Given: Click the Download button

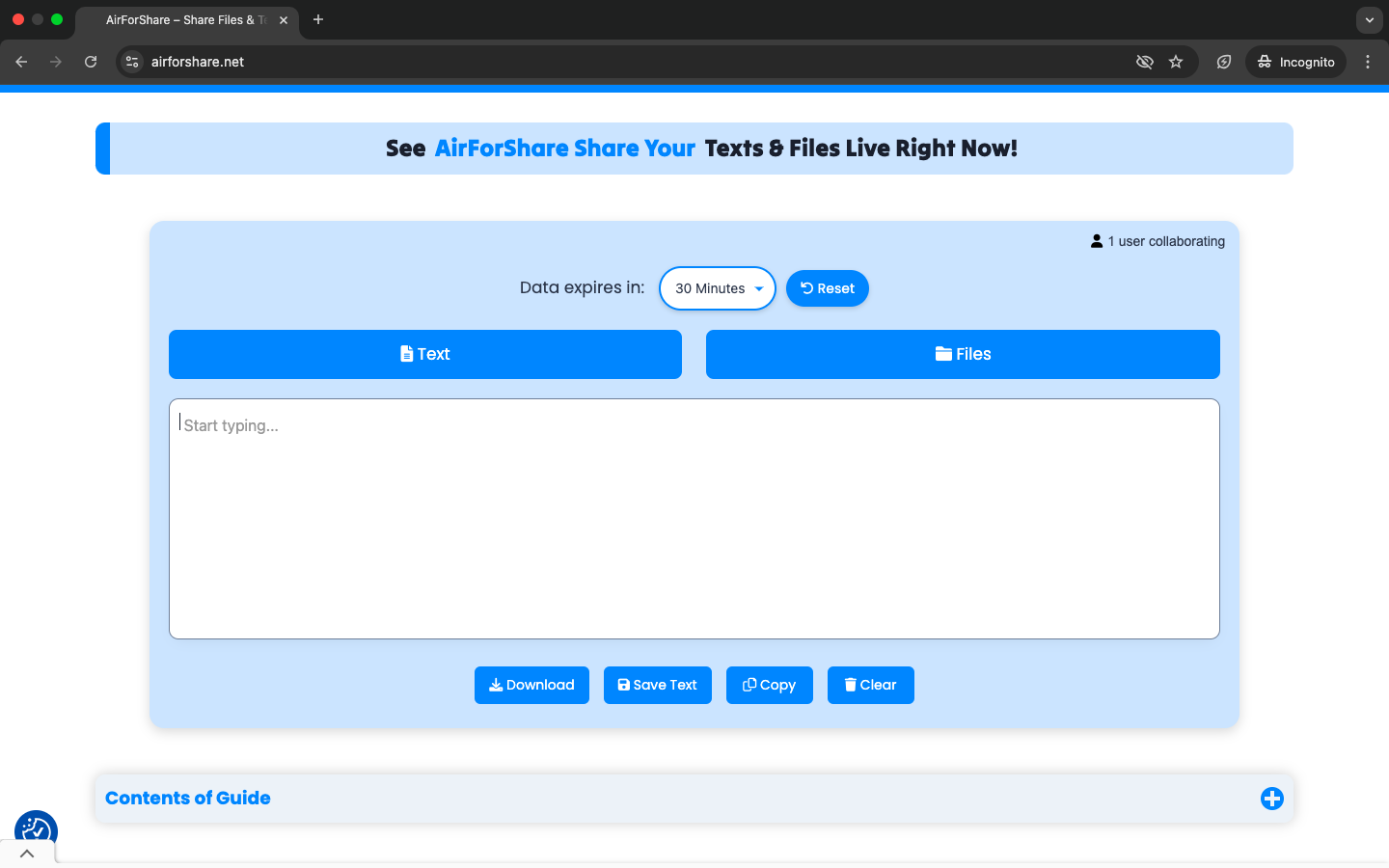Looking at the screenshot, I should 531,685.
